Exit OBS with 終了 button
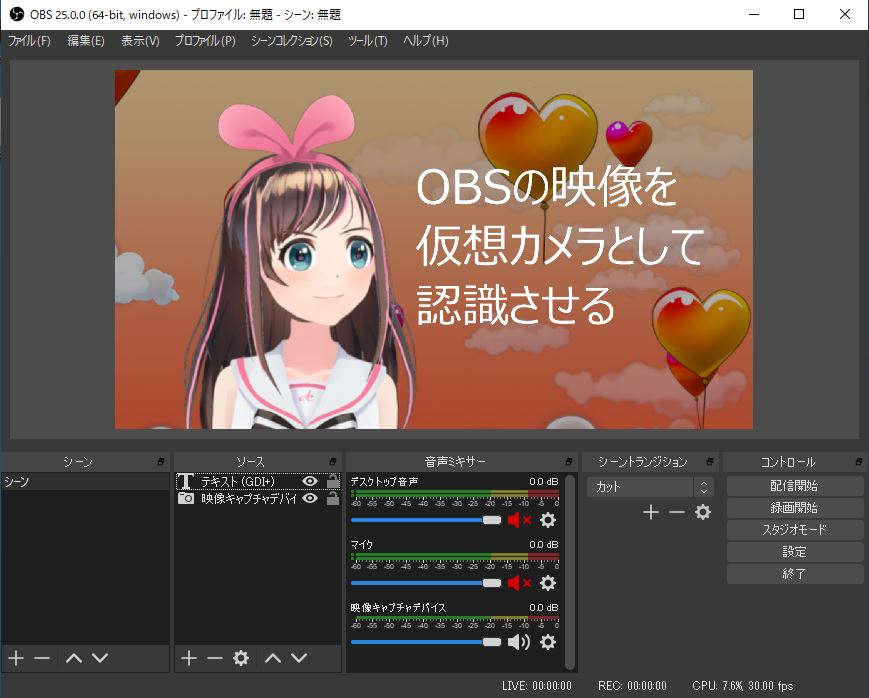The width and height of the screenshot is (869, 698). tap(794, 574)
